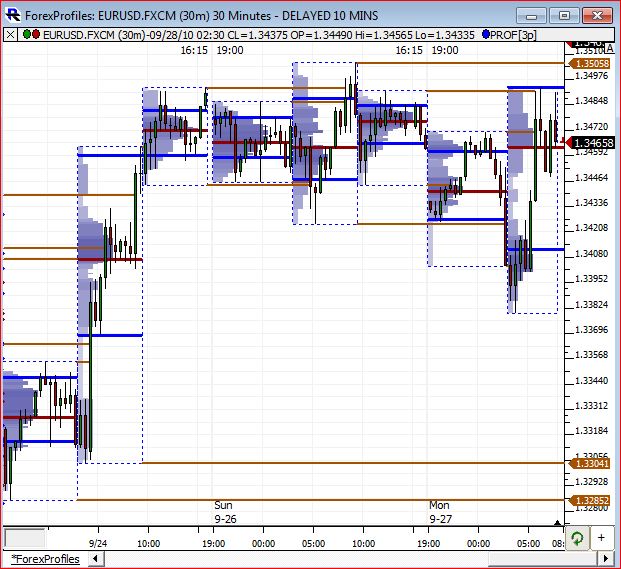The width and height of the screenshot is (621, 569).
Task: Click the 1.34976 price axis label
Action: (x=591, y=76)
